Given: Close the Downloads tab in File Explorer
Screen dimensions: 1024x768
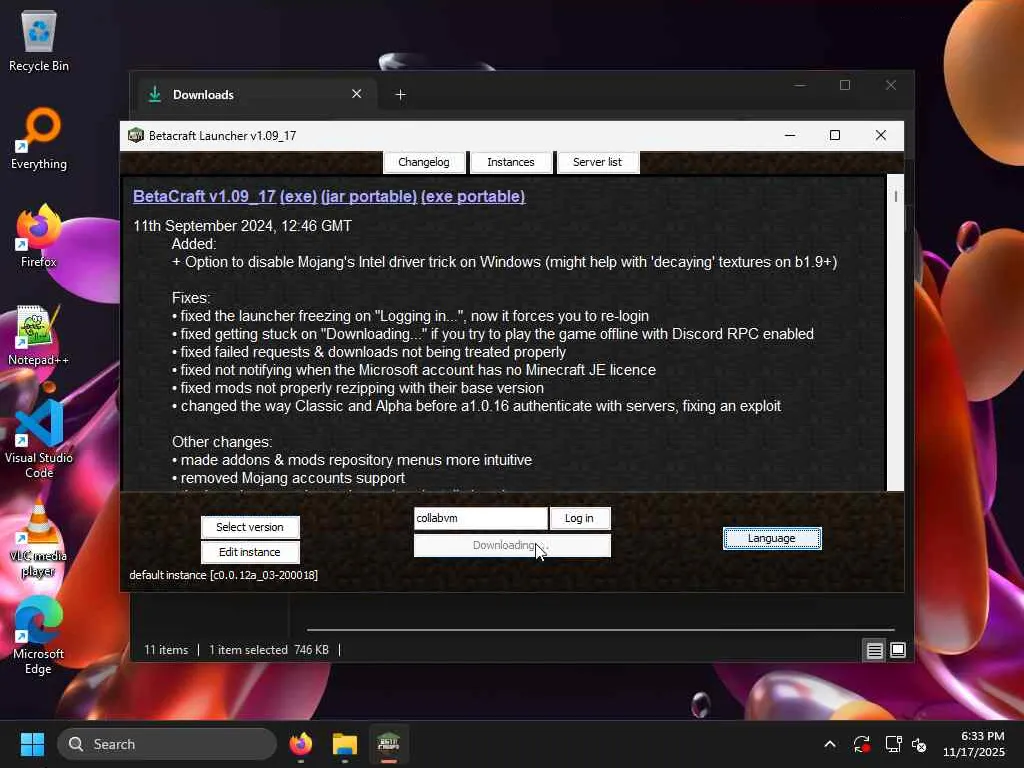Looking at the screenshot, I should click(357, 94).
